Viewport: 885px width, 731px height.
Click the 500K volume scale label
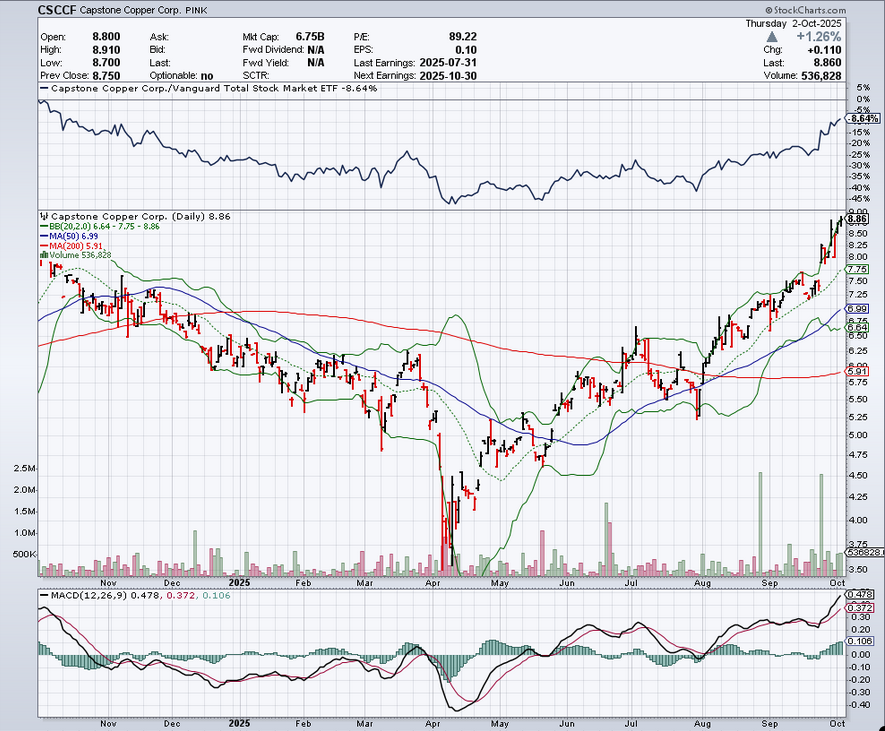tap(24, 554)
